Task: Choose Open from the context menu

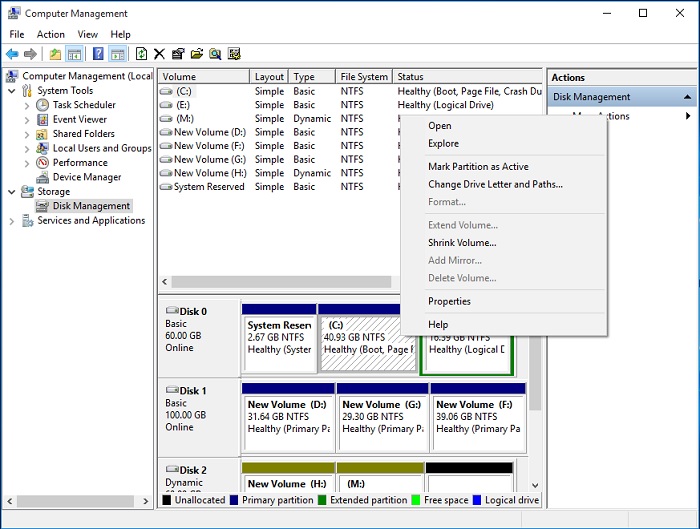Action: [504, 126]
